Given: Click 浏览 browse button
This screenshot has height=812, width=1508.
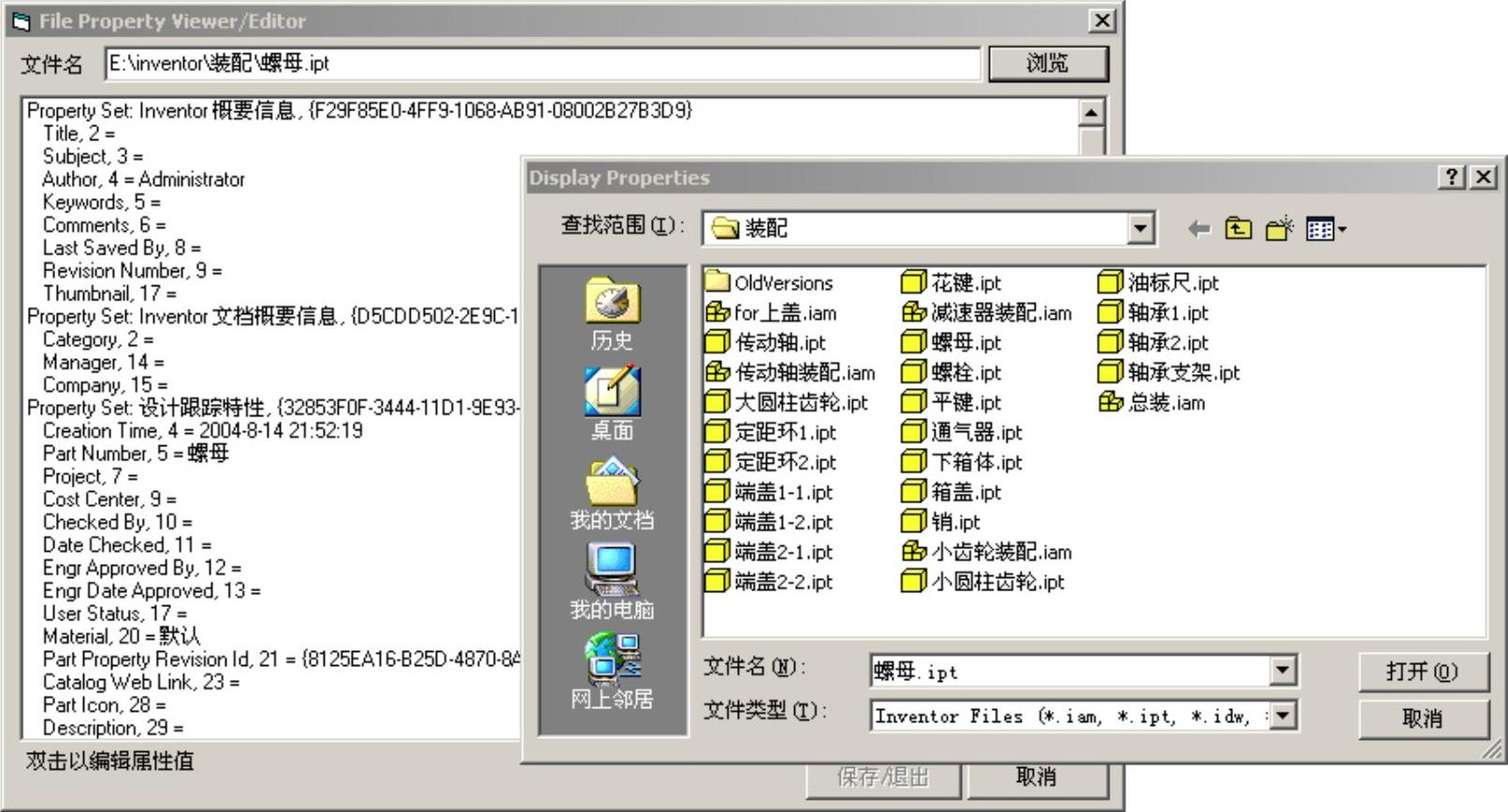Looking at the screenshot, I should (x=1048, y=64).
